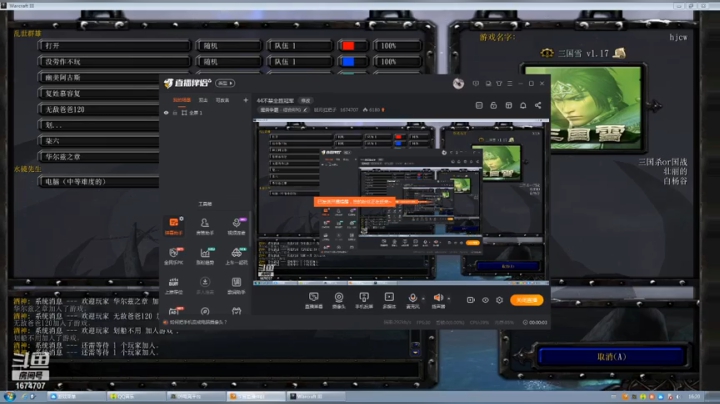Share the live room via share icon
The image size is (720, 404).
coord(538,106)
